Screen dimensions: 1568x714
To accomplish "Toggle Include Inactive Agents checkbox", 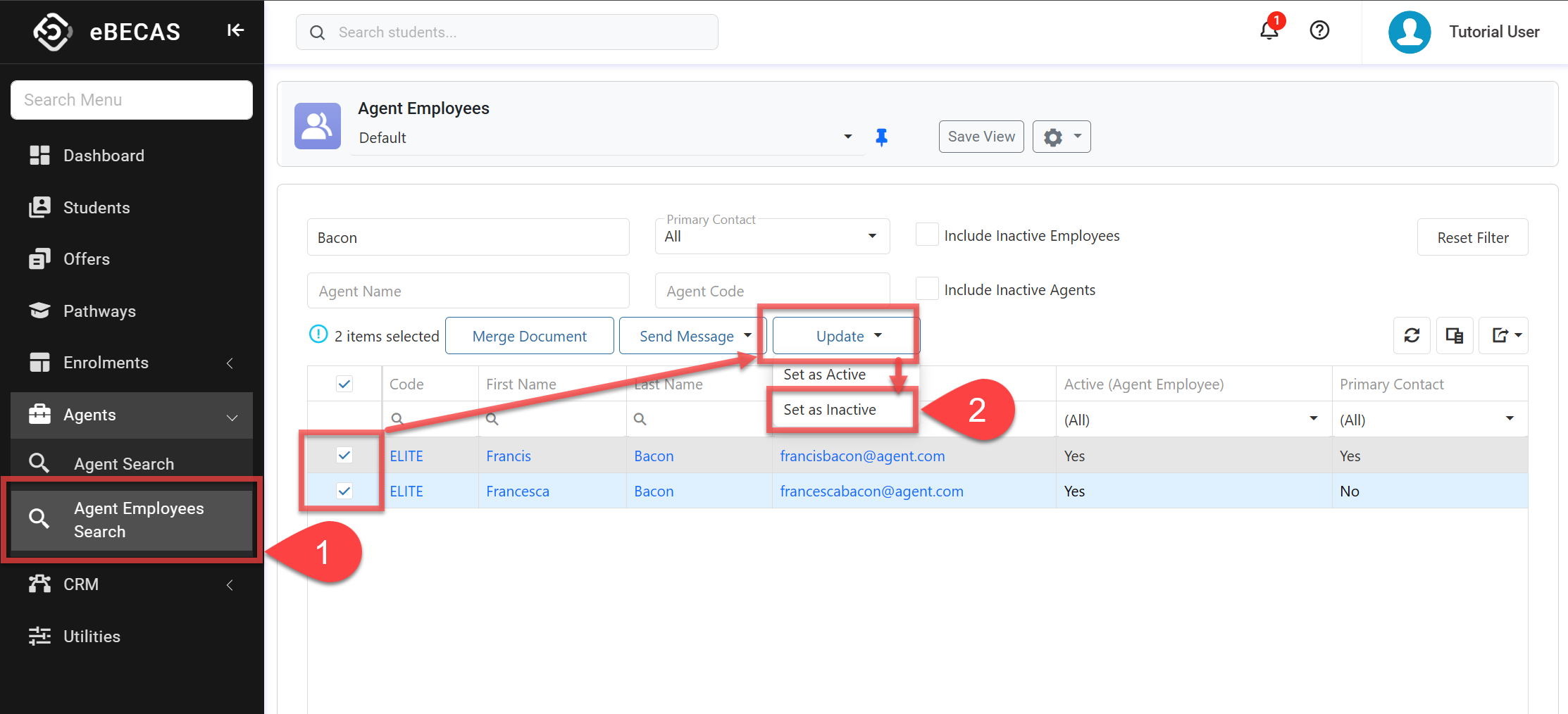I will [926, 289].
